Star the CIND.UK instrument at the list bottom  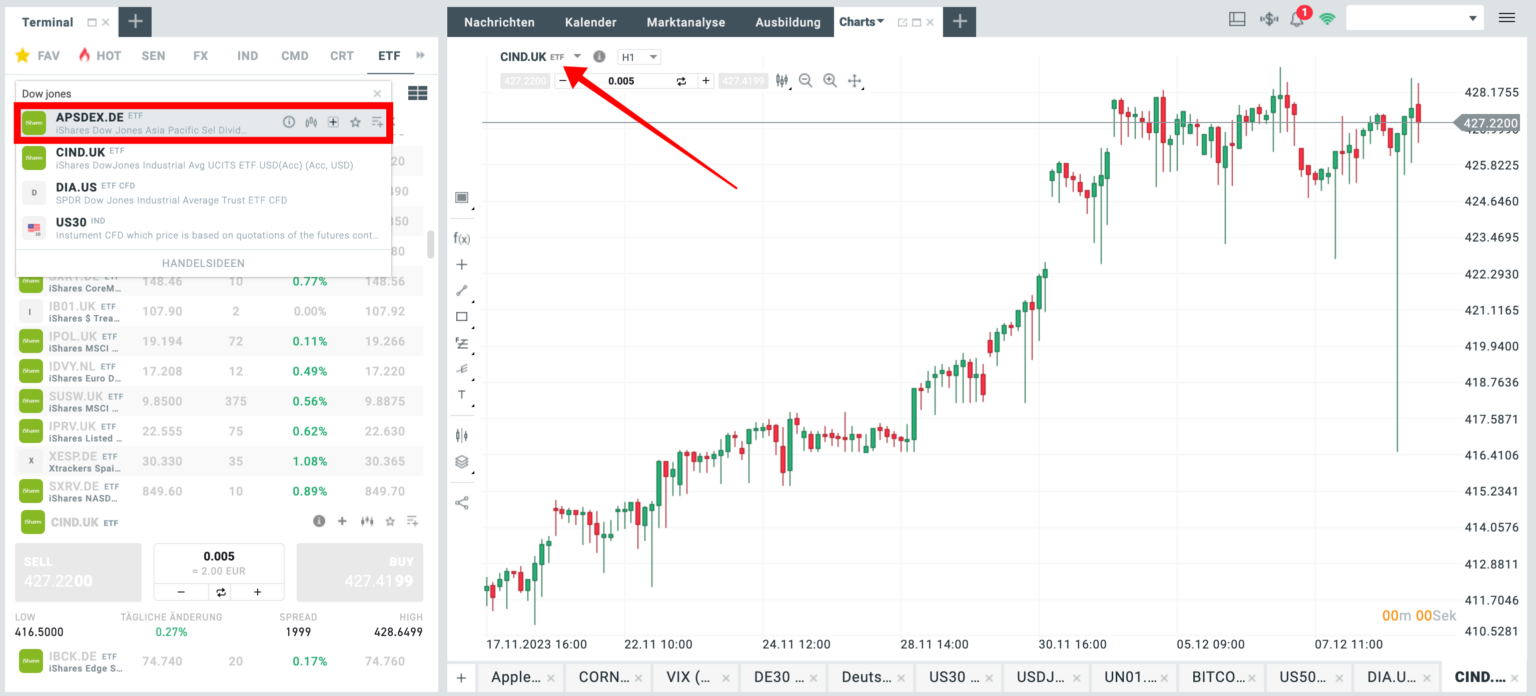click(x=391, y=521)
